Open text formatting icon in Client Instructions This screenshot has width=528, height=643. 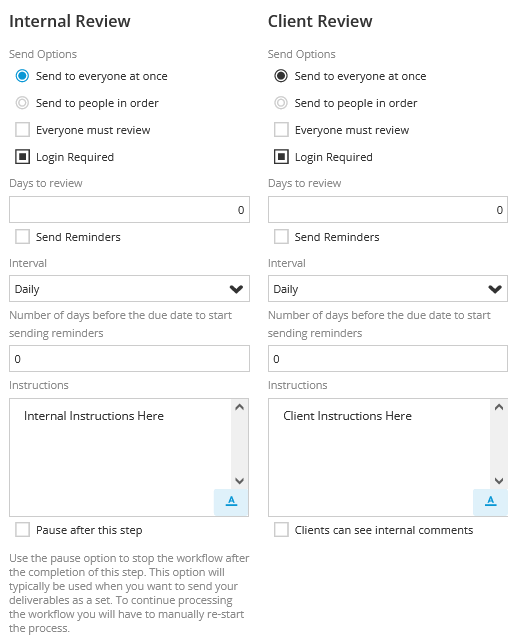(x=490, y=502)
